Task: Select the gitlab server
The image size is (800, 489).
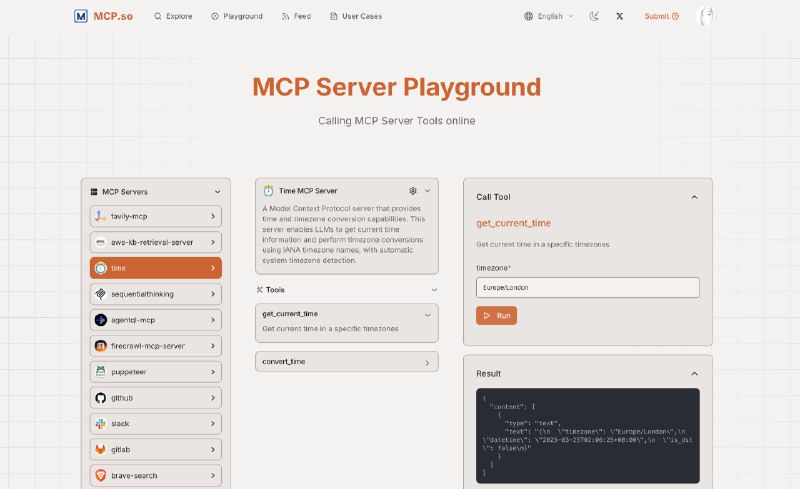Action: click(156, 450)
